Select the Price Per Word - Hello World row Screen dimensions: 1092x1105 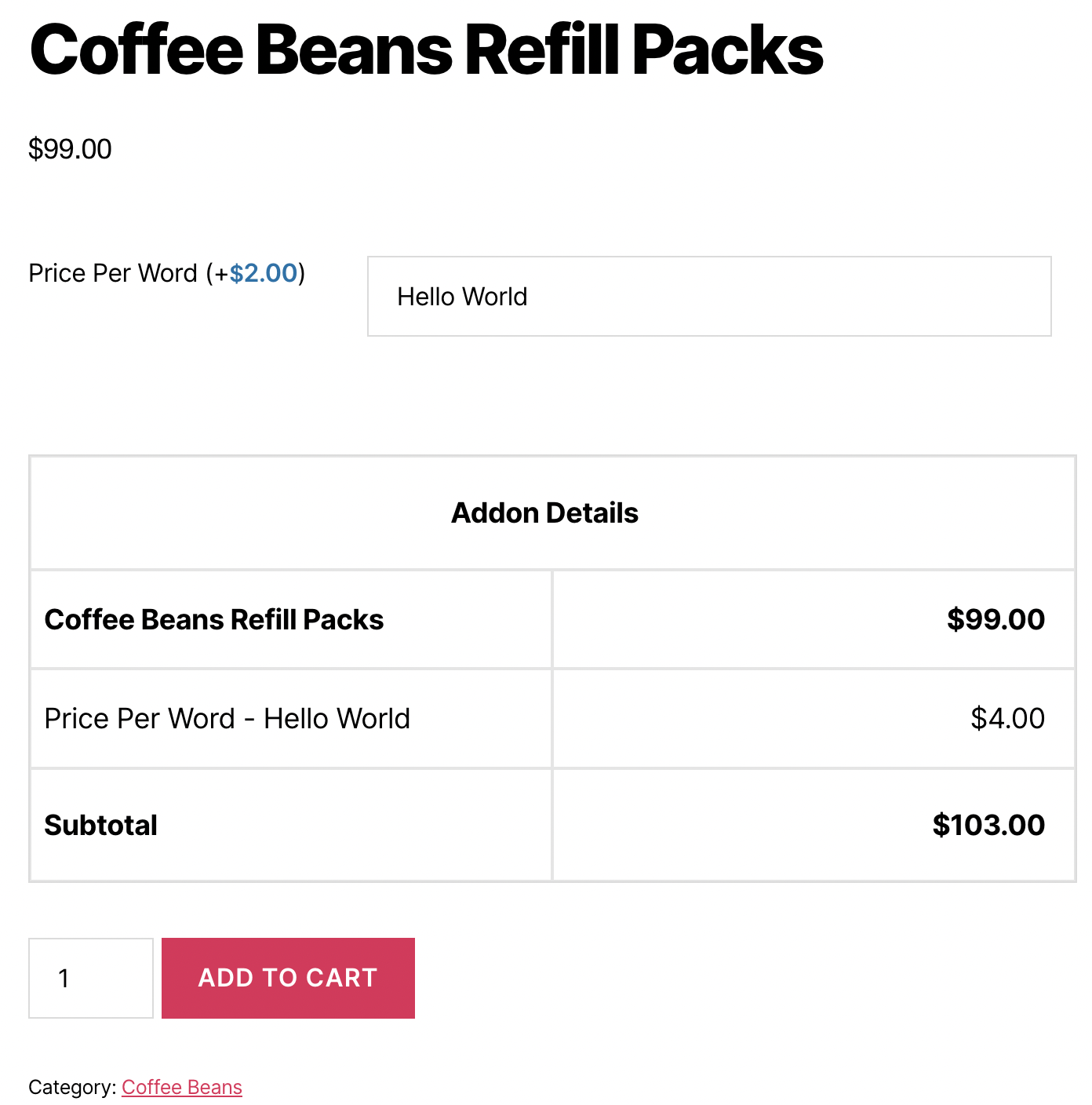coord(227,718)
